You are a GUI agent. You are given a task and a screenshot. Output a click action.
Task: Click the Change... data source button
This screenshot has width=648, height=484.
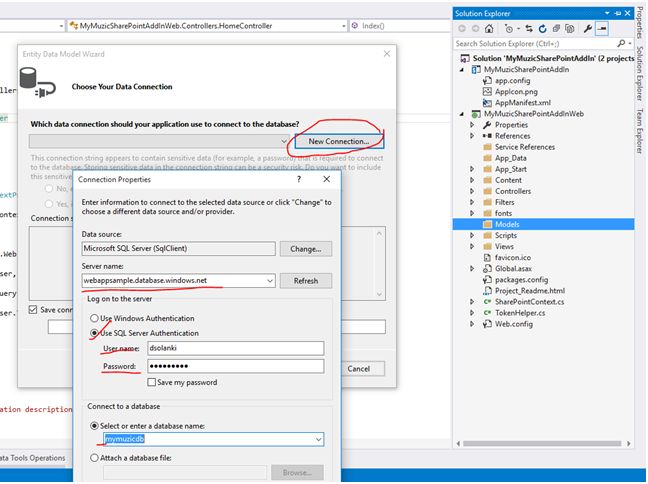[306, 249]
